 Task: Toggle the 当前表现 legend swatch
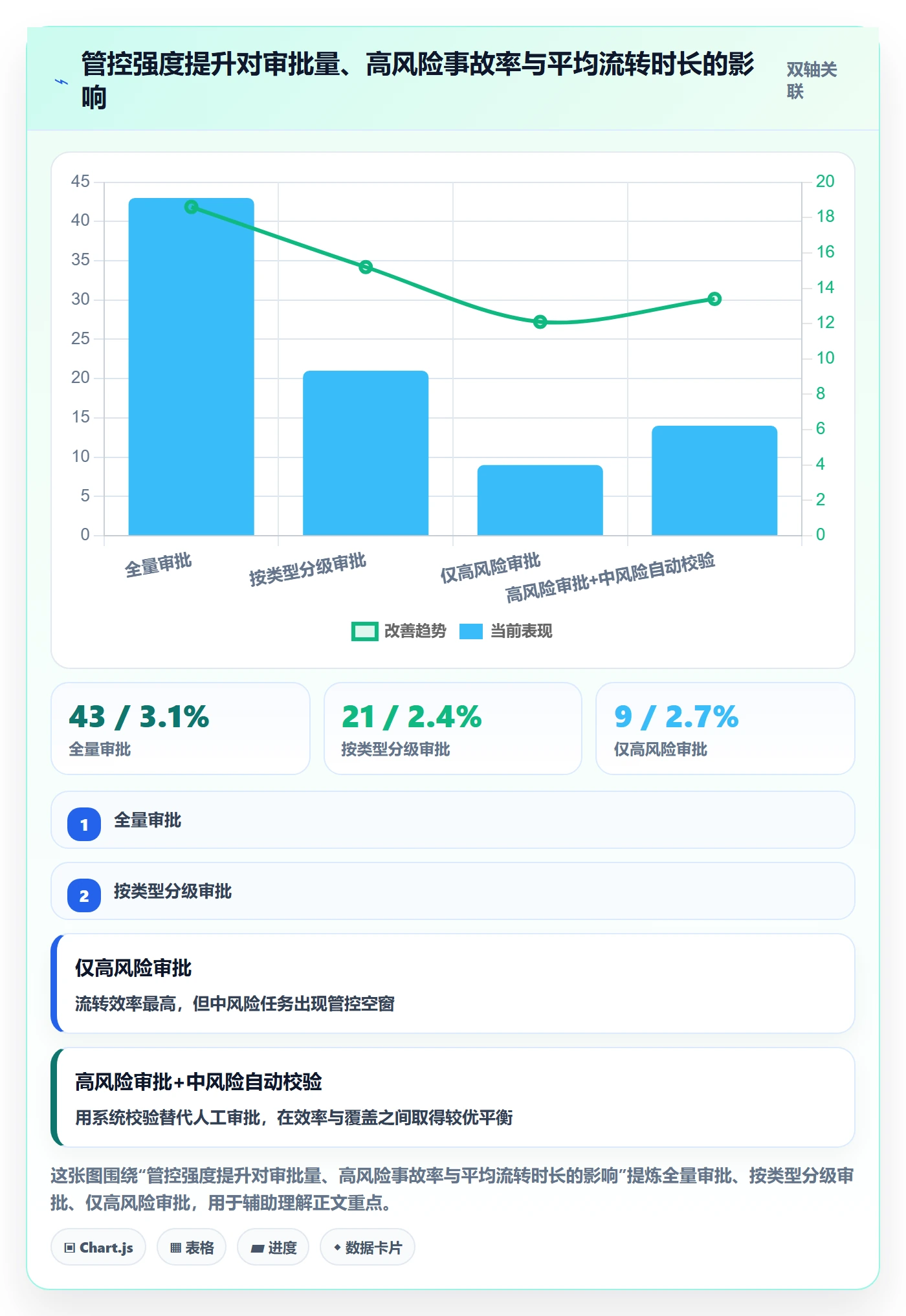[471, 631]
